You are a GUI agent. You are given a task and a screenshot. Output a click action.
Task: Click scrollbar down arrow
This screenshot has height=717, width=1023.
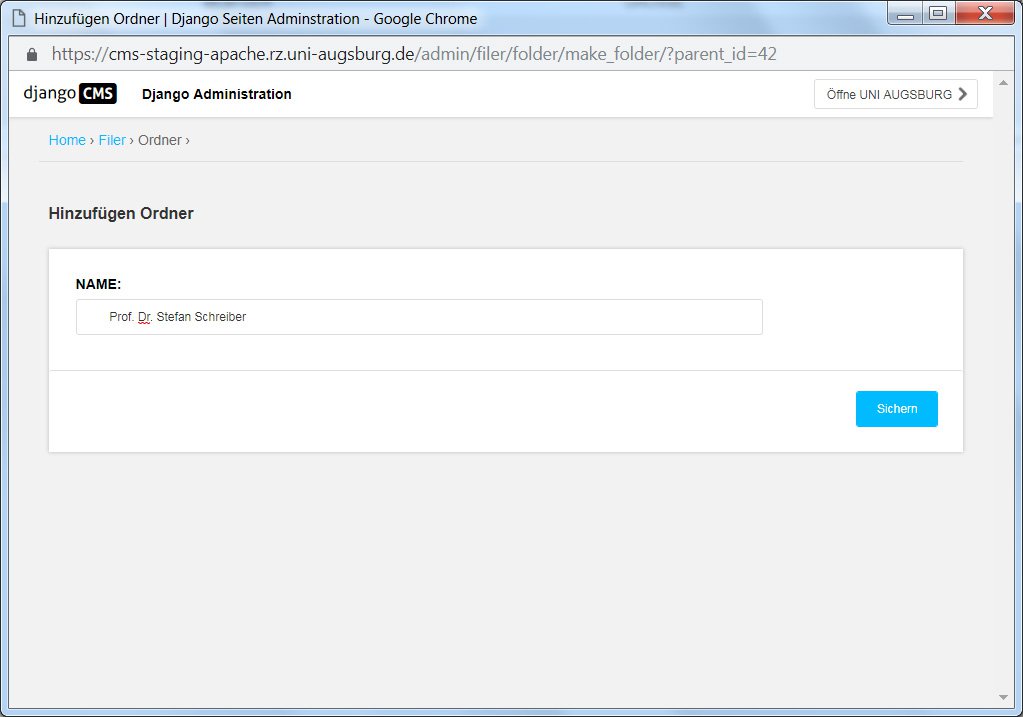1003,697
